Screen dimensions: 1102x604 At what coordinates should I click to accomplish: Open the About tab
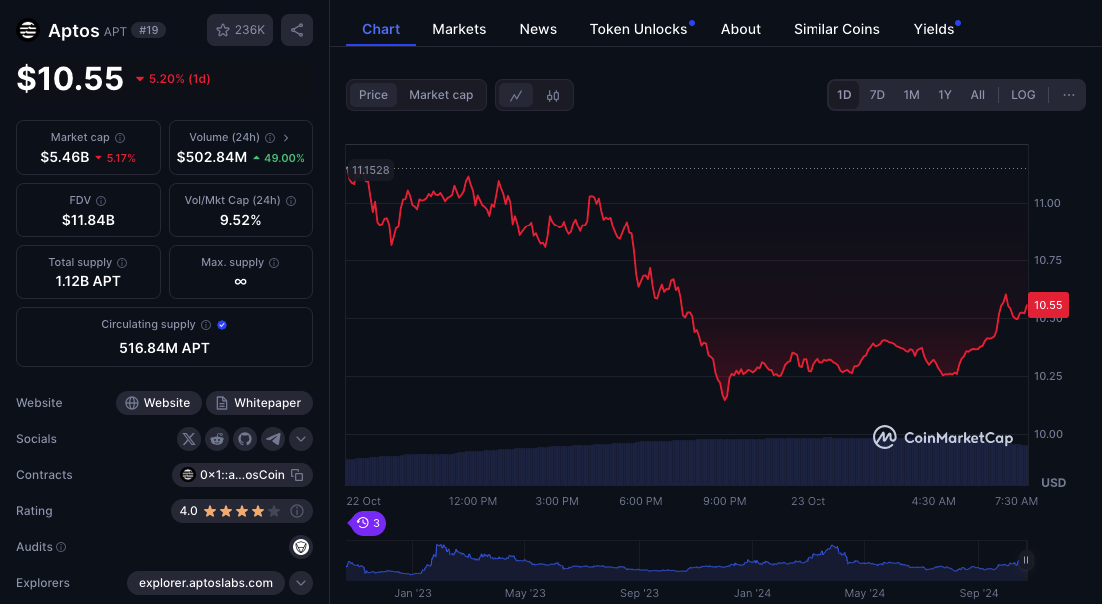tap(741, 30)
